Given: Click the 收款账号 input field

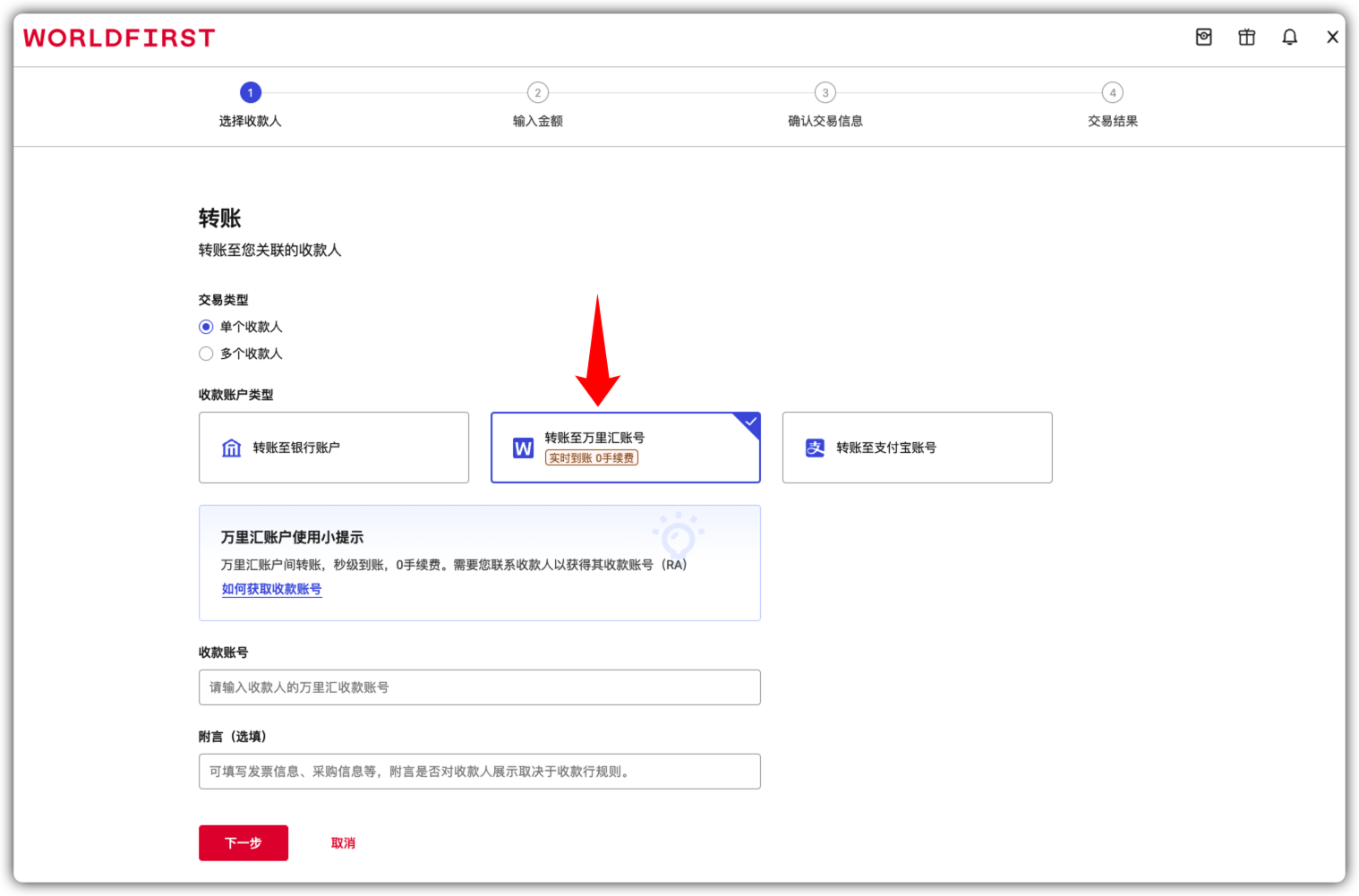Looking at the screenshot, I should tap(479, 687).
